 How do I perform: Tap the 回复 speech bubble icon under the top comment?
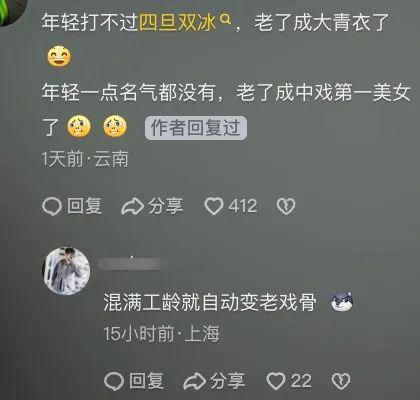tap(52, 206)
